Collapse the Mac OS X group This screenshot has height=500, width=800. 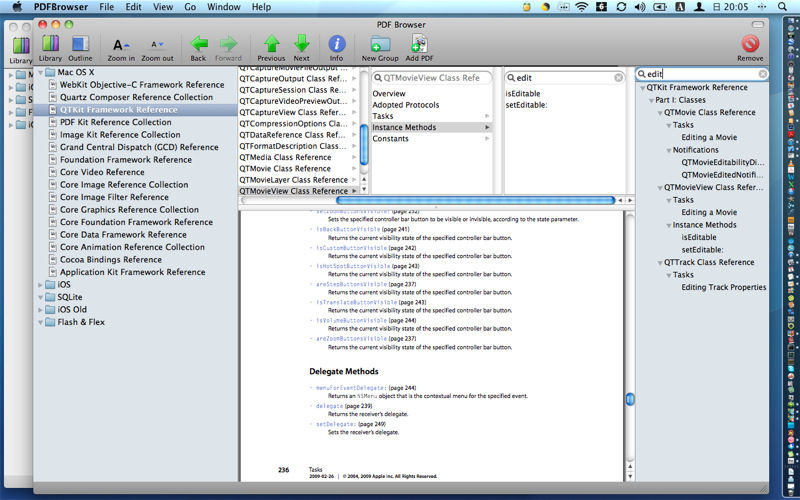(x=40, y=73)
